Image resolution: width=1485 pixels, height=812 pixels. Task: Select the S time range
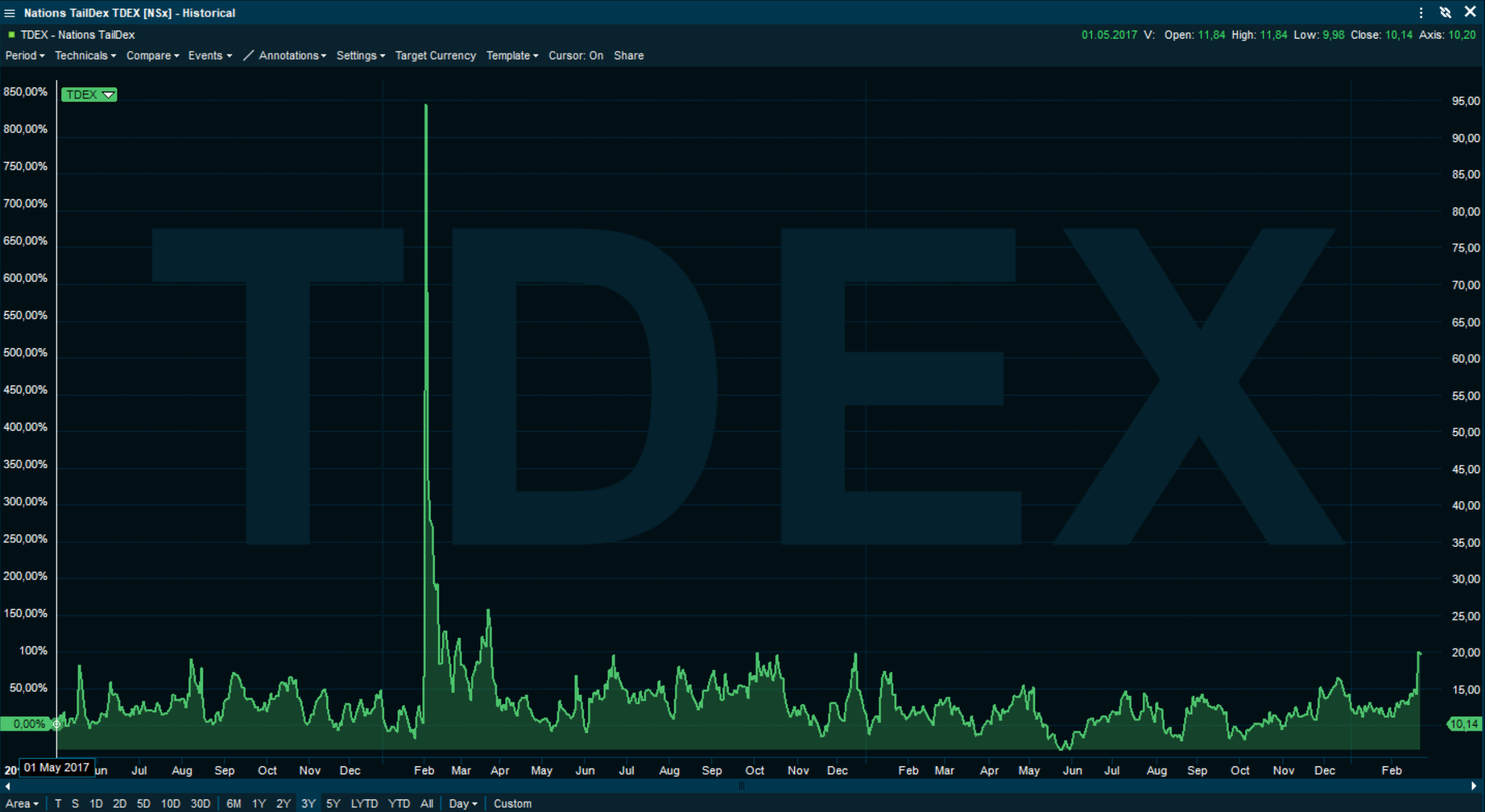[x=75, y=804]
